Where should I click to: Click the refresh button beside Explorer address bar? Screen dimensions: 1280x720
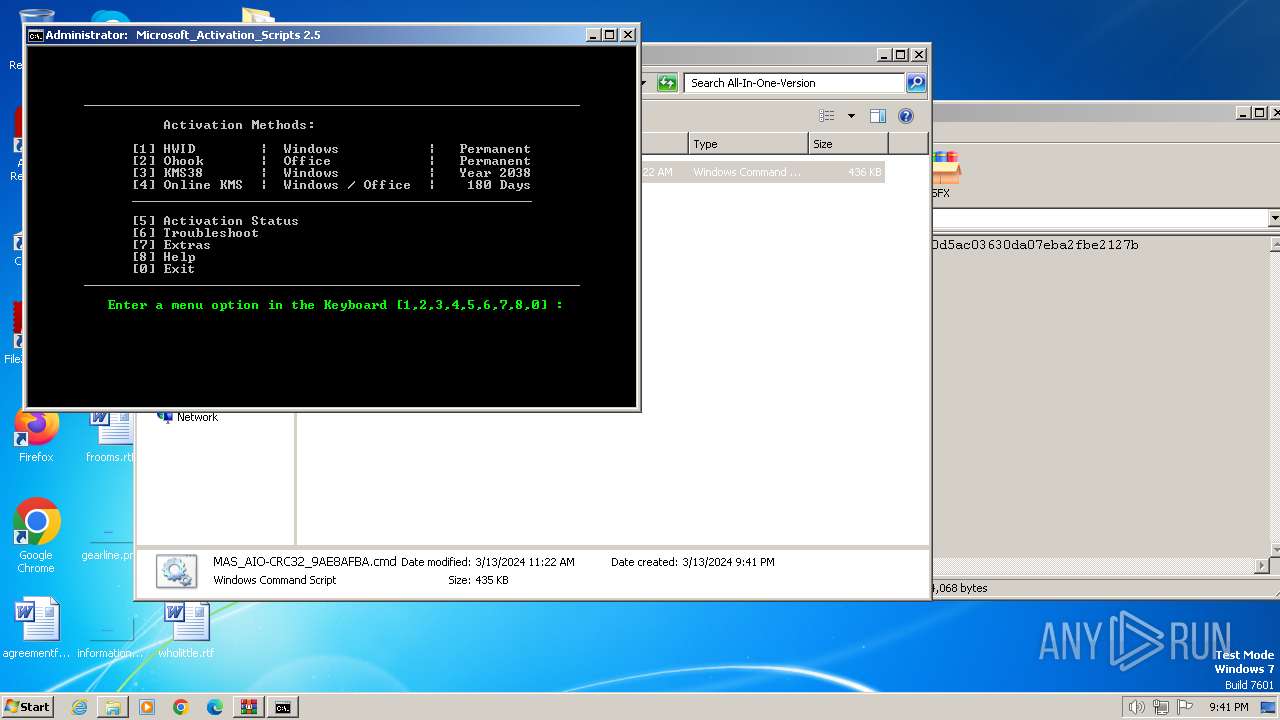(667, 83)
